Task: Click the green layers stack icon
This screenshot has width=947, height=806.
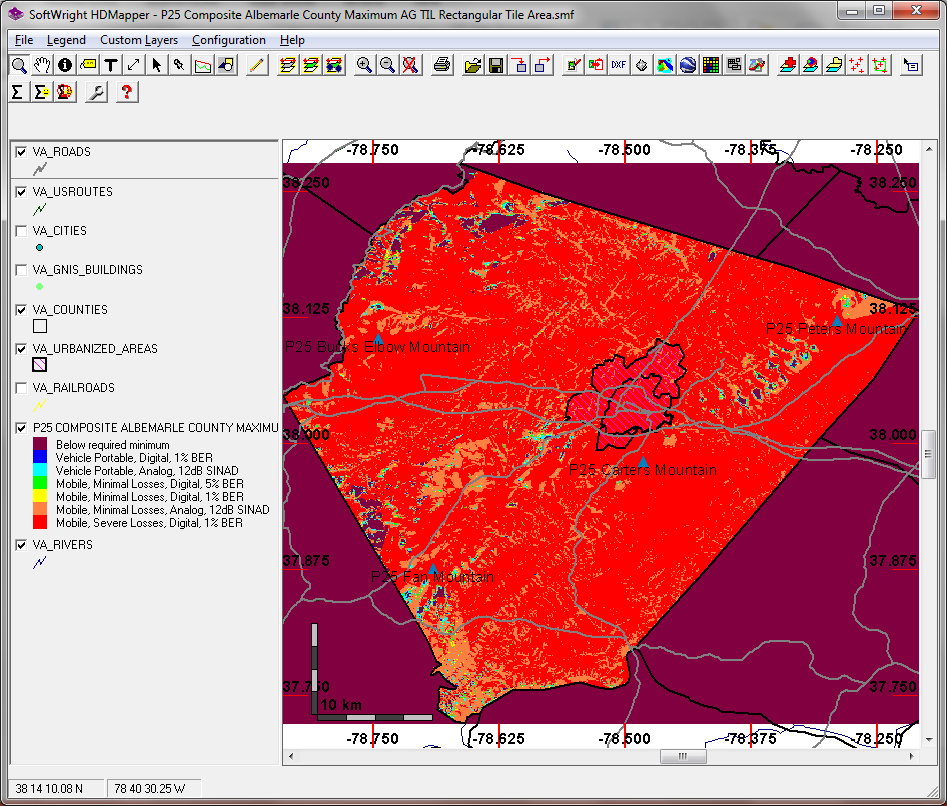Action: [310, 65]
